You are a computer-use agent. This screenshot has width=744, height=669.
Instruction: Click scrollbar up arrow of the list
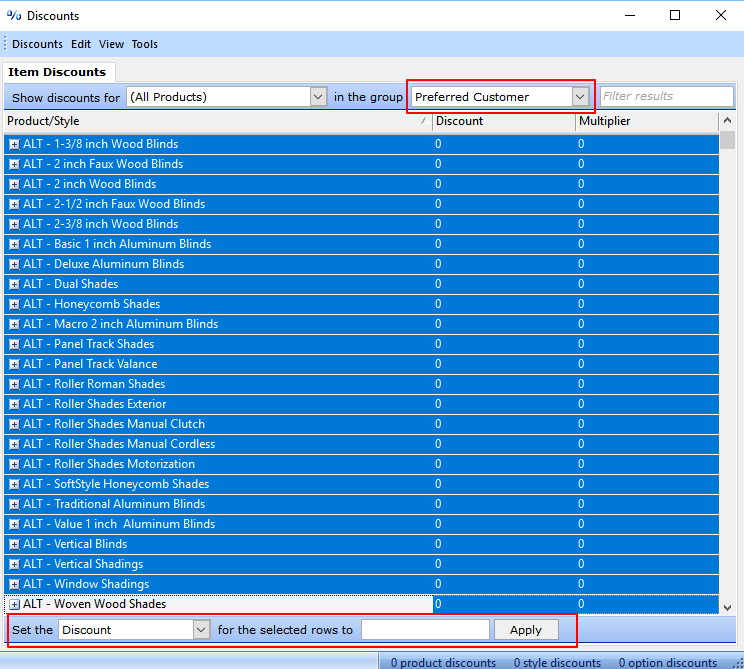tap(727, 121)
